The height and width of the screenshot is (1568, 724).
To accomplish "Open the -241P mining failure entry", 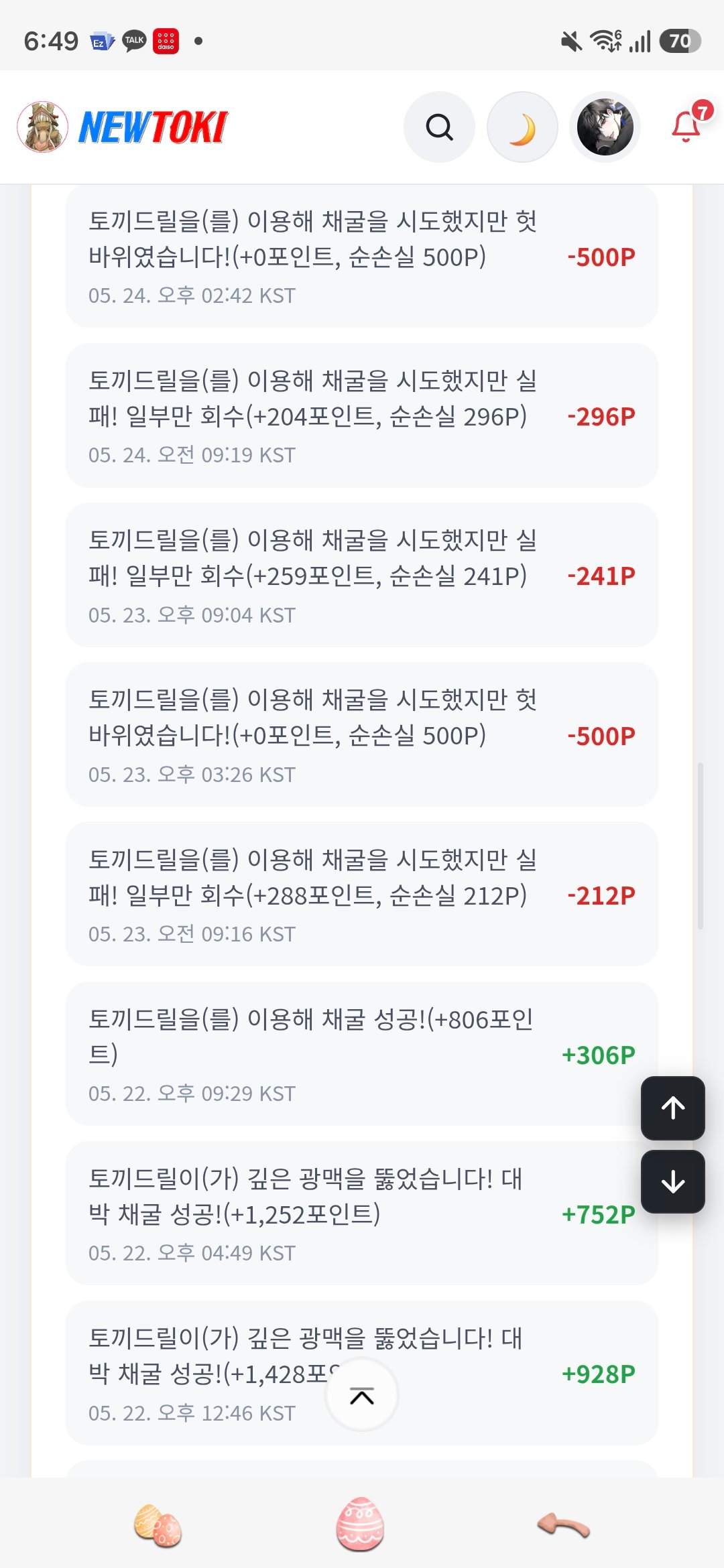I will (362, 575).
